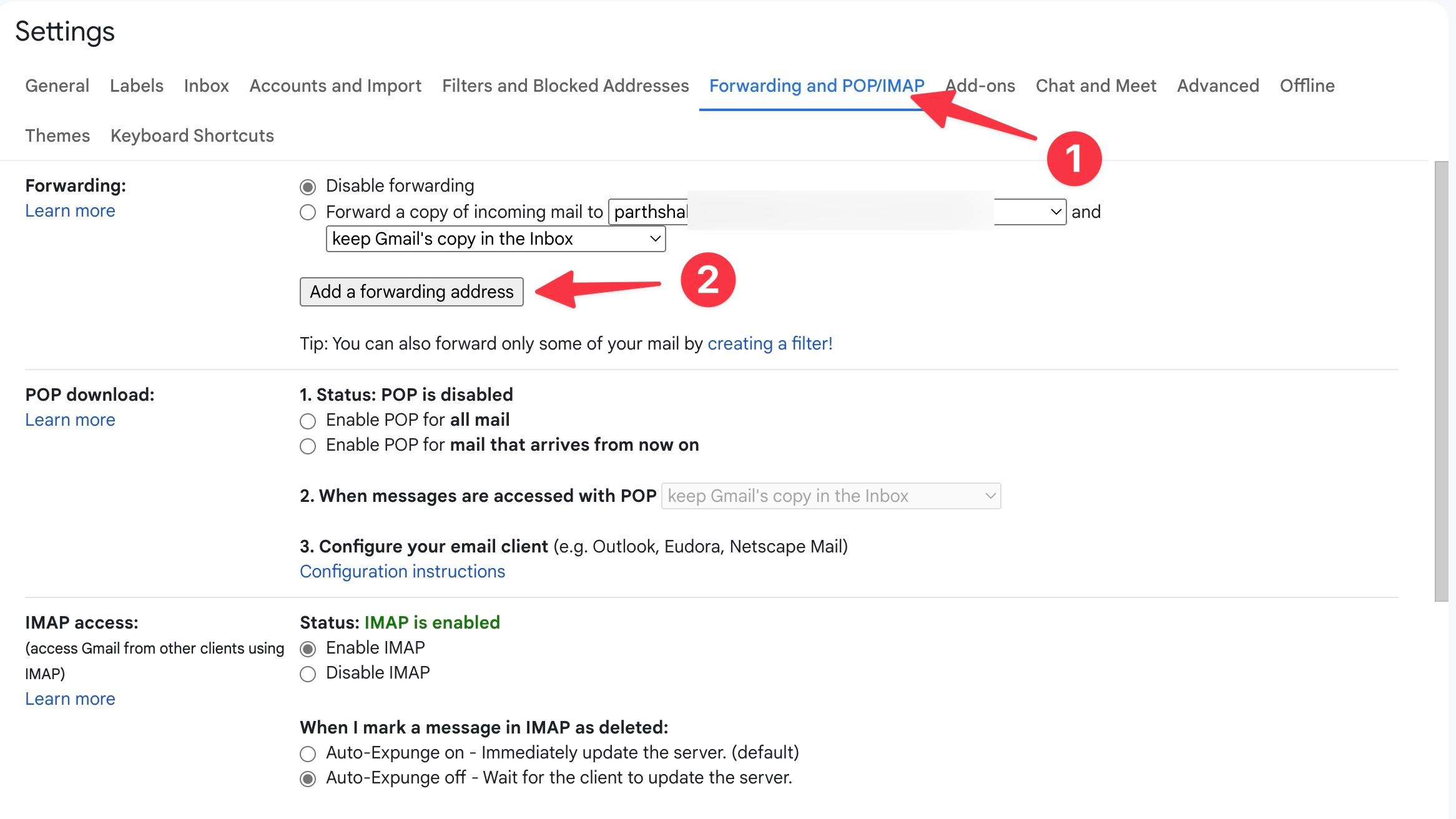1456x819 pixels.
Task: Select the Disable forwarding radio button
Action: point(308,185)
